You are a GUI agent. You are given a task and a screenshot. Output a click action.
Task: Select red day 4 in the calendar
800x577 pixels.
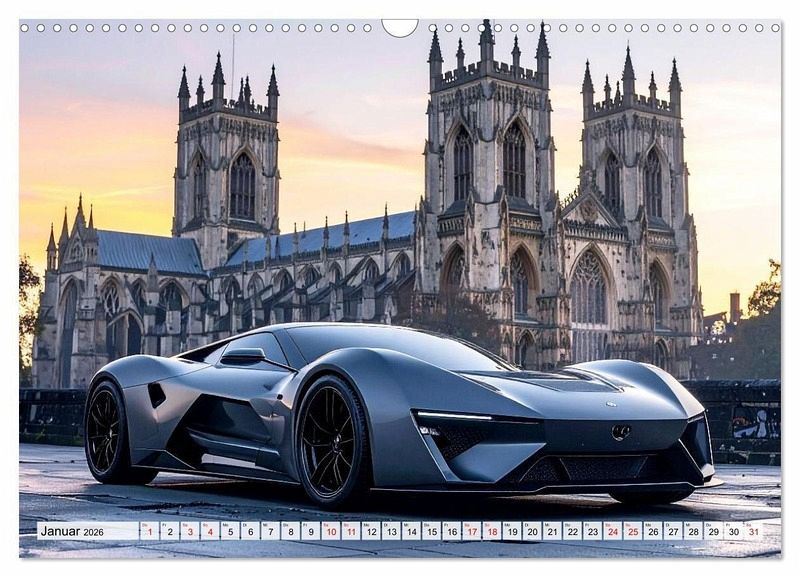pyautogui.click(x=210, y=532)
